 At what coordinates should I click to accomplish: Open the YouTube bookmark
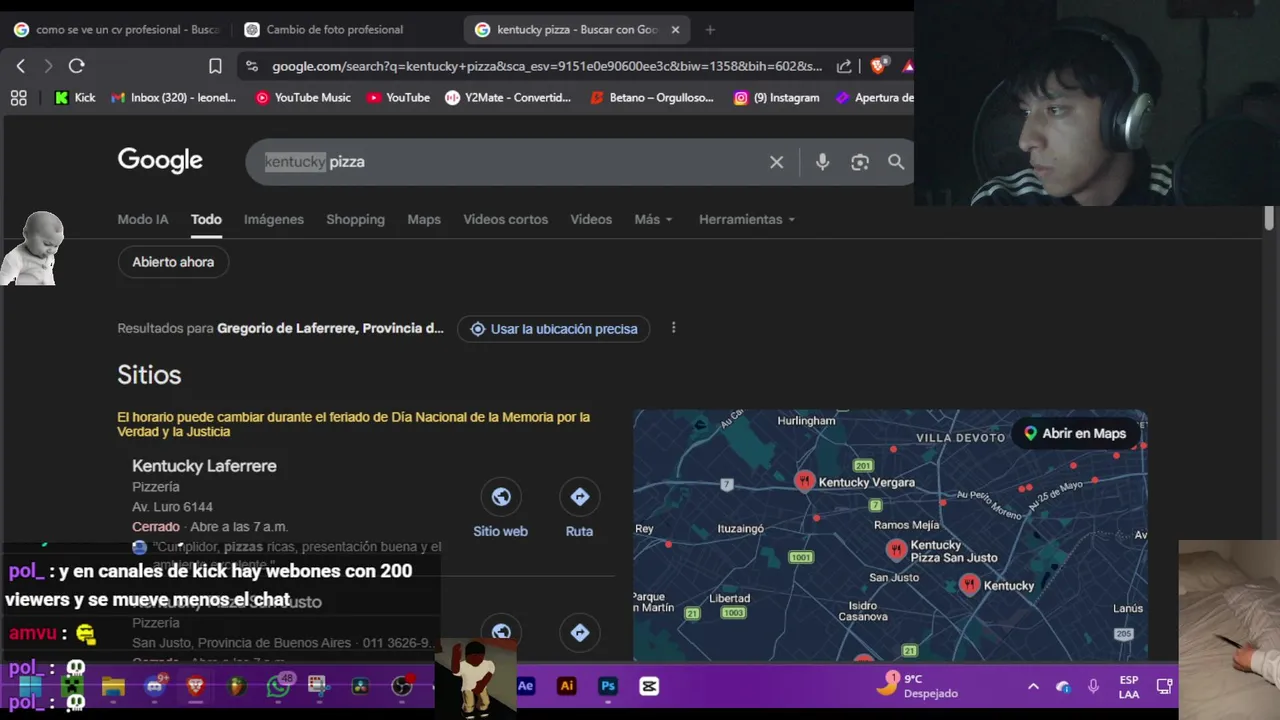coord(398,98)
